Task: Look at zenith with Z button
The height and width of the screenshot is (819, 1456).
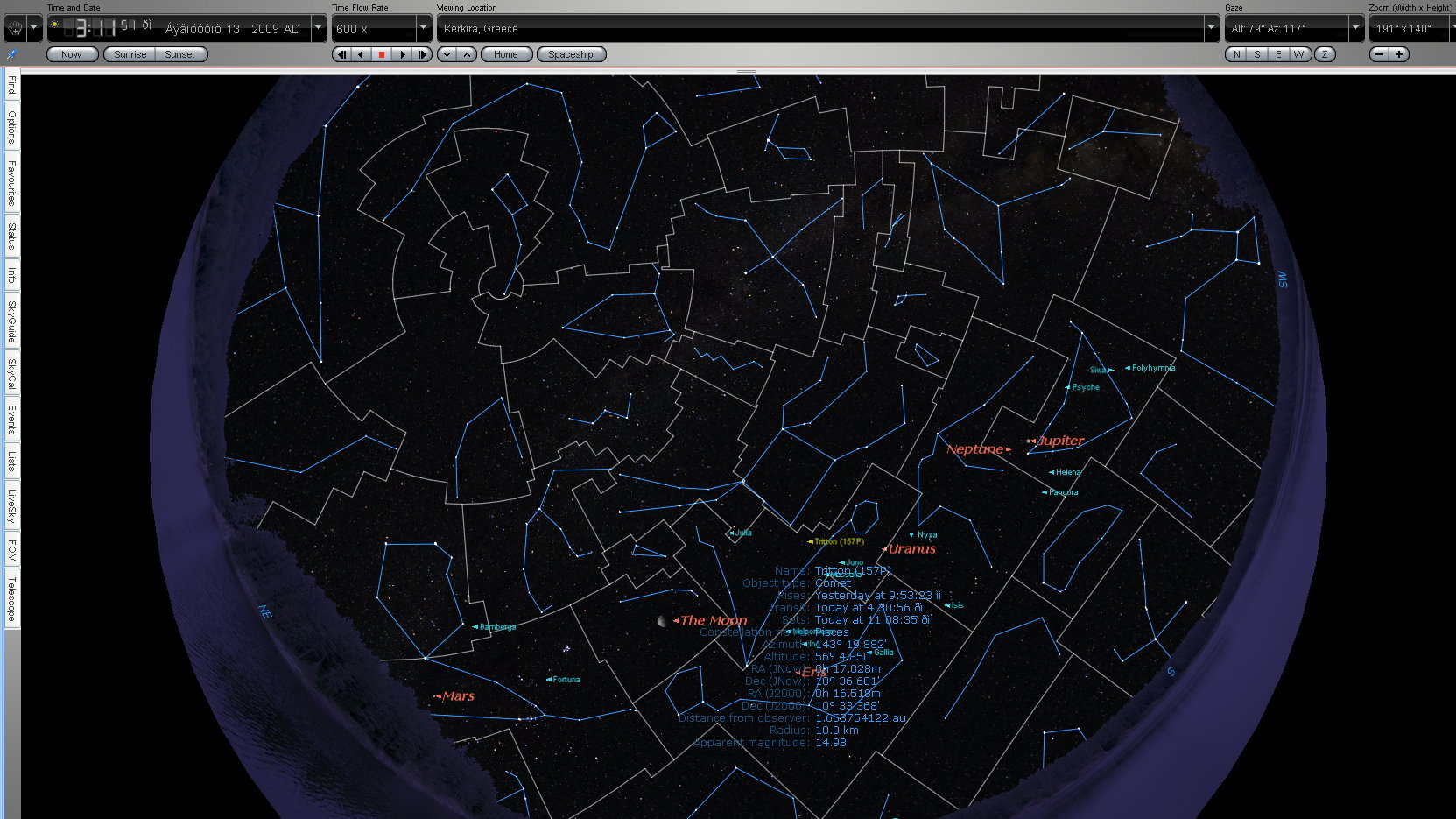Action: (1325, 54)
